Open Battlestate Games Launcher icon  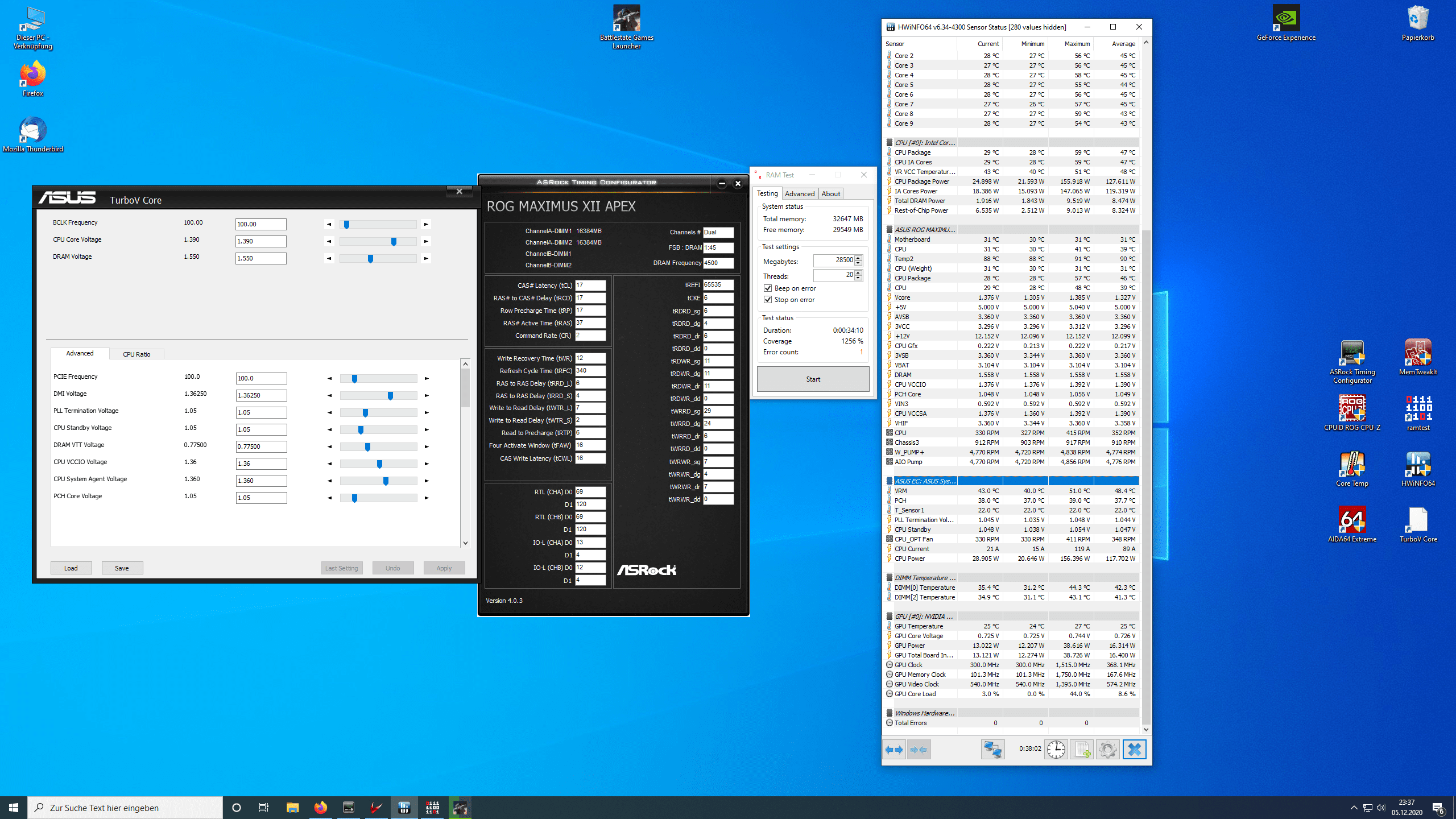(626, 27)
